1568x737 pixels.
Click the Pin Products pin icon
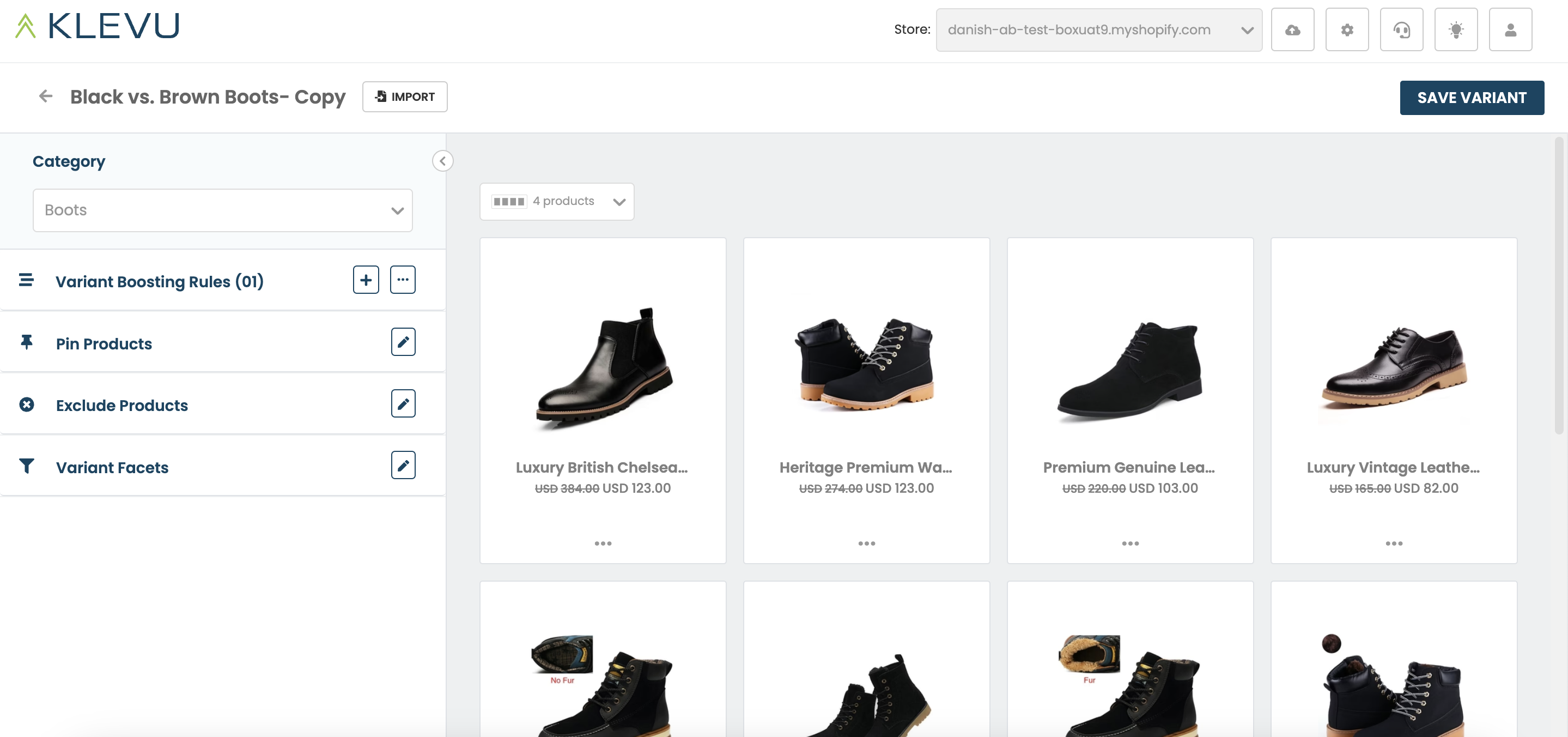tap(26, 342)
